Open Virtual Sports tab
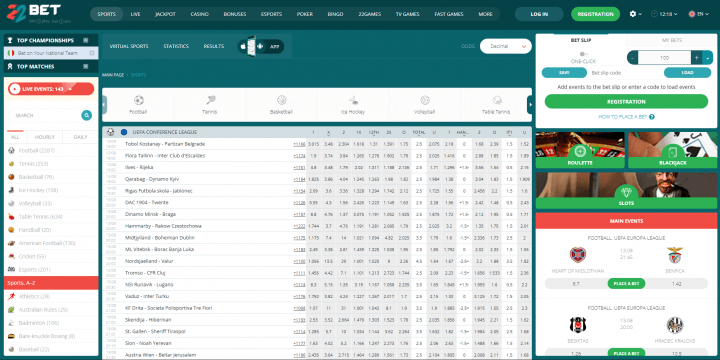This screenshot has width=720, height=360. pyautogui.click(x=129, y=46)
